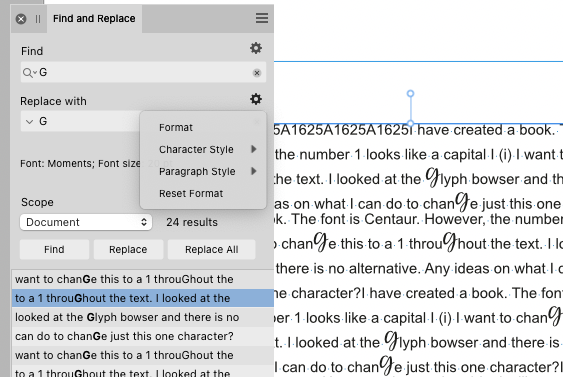The width and height of the screenshot is (563, 377).
Task: Open the Find options gear menu
Action: pyautogui.click(x=256, y=48)
